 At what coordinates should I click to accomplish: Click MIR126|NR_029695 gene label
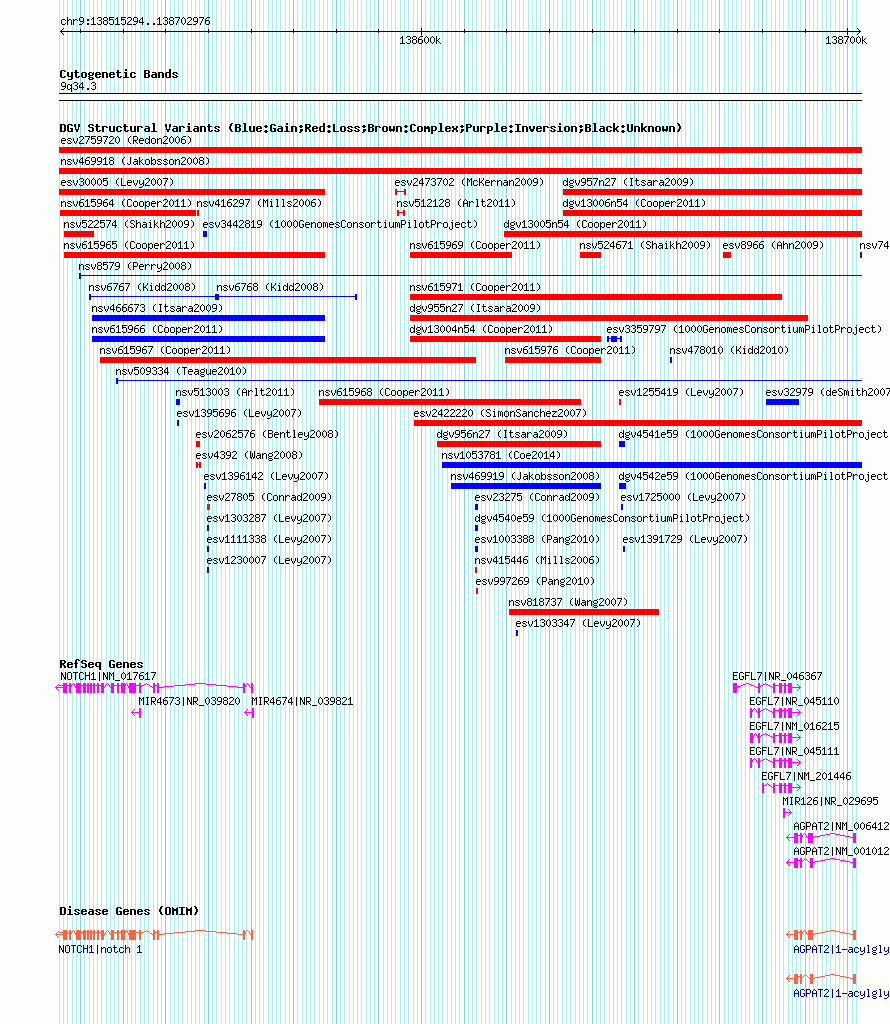pos(831,801)
